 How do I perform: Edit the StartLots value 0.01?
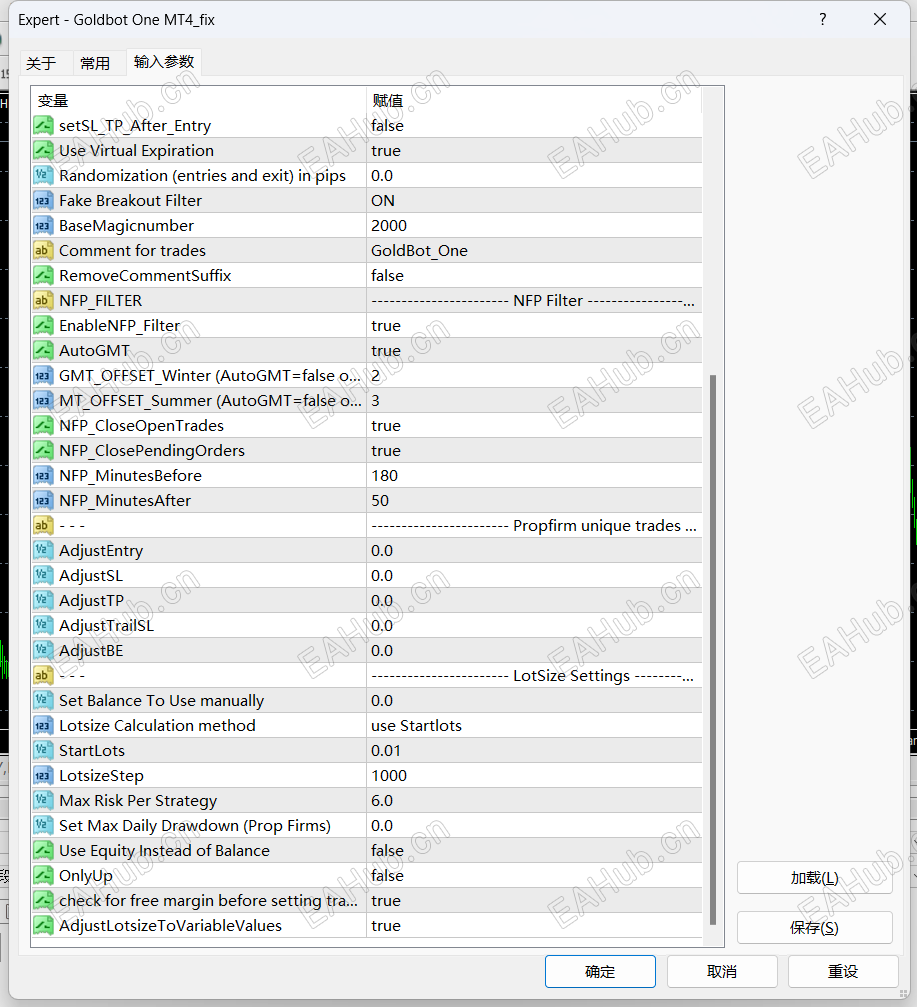point(534,751)
